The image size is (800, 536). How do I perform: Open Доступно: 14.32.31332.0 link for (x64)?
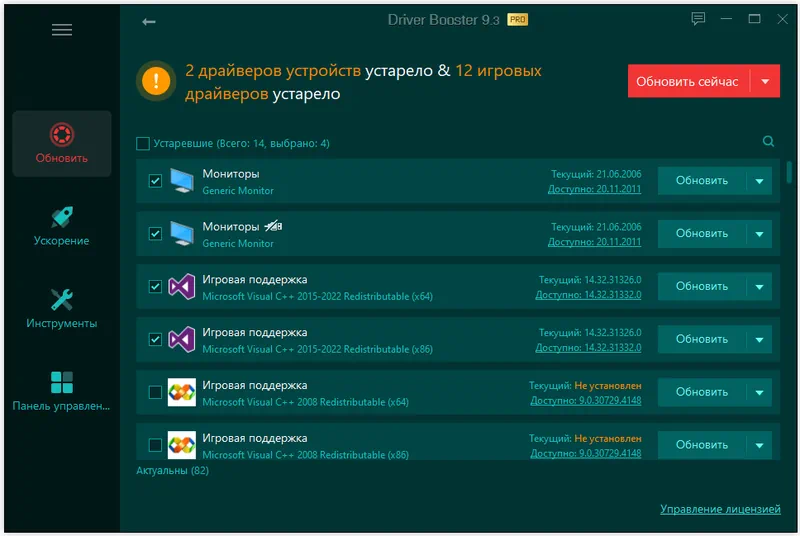pos(588,295)
